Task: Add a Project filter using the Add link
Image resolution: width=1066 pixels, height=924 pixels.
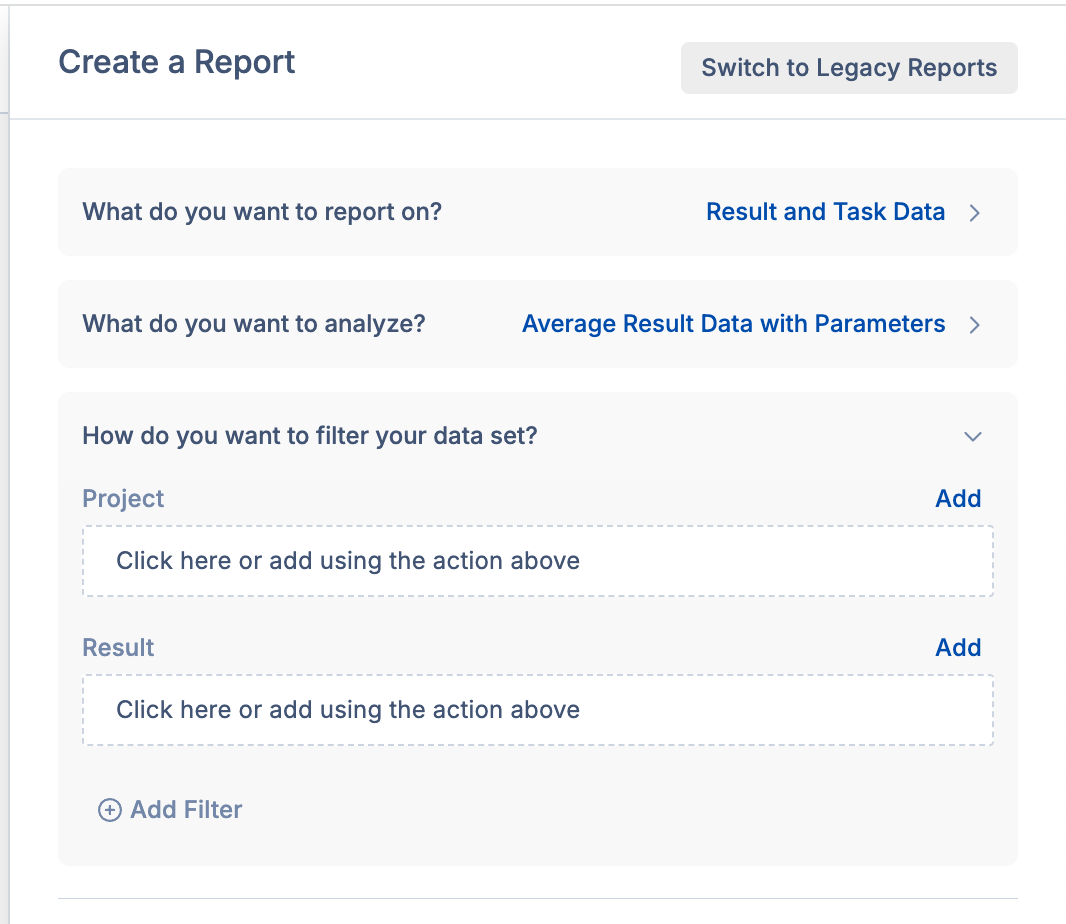Action: point(957,499)
